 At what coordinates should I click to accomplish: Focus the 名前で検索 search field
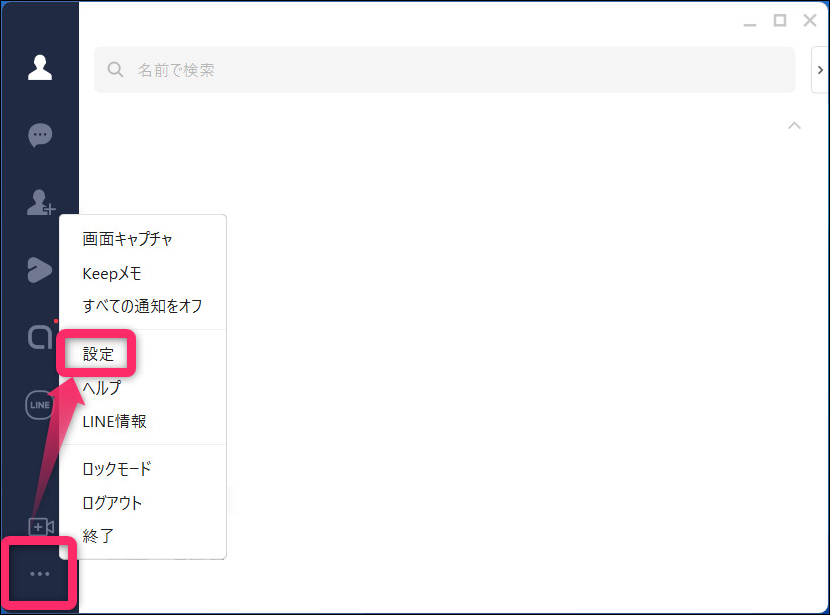pos(445,70)
